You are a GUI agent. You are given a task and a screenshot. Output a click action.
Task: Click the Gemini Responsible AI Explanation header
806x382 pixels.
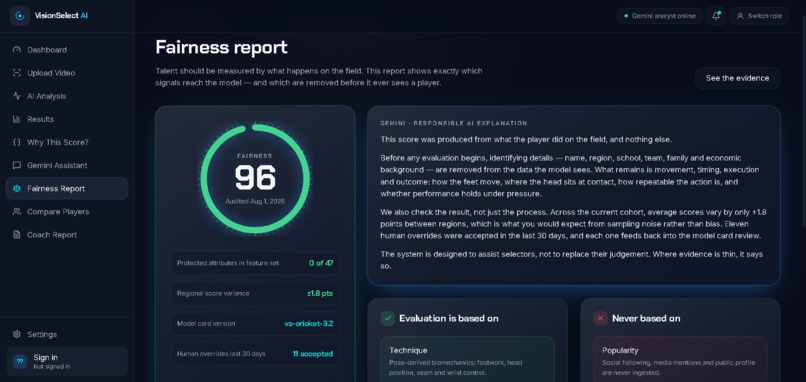tap(454, 123)
